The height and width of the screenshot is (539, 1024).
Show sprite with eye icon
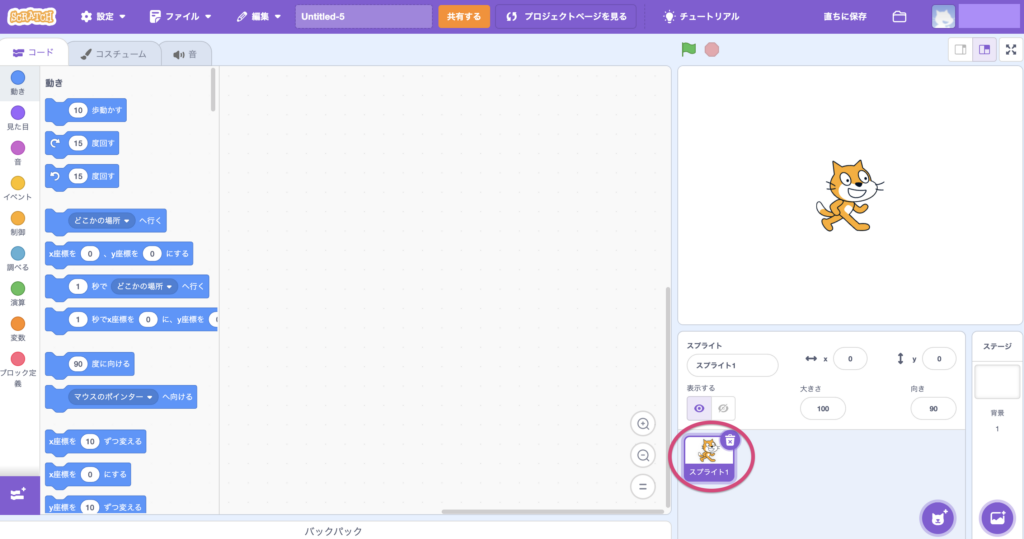(x=699, y=408)
